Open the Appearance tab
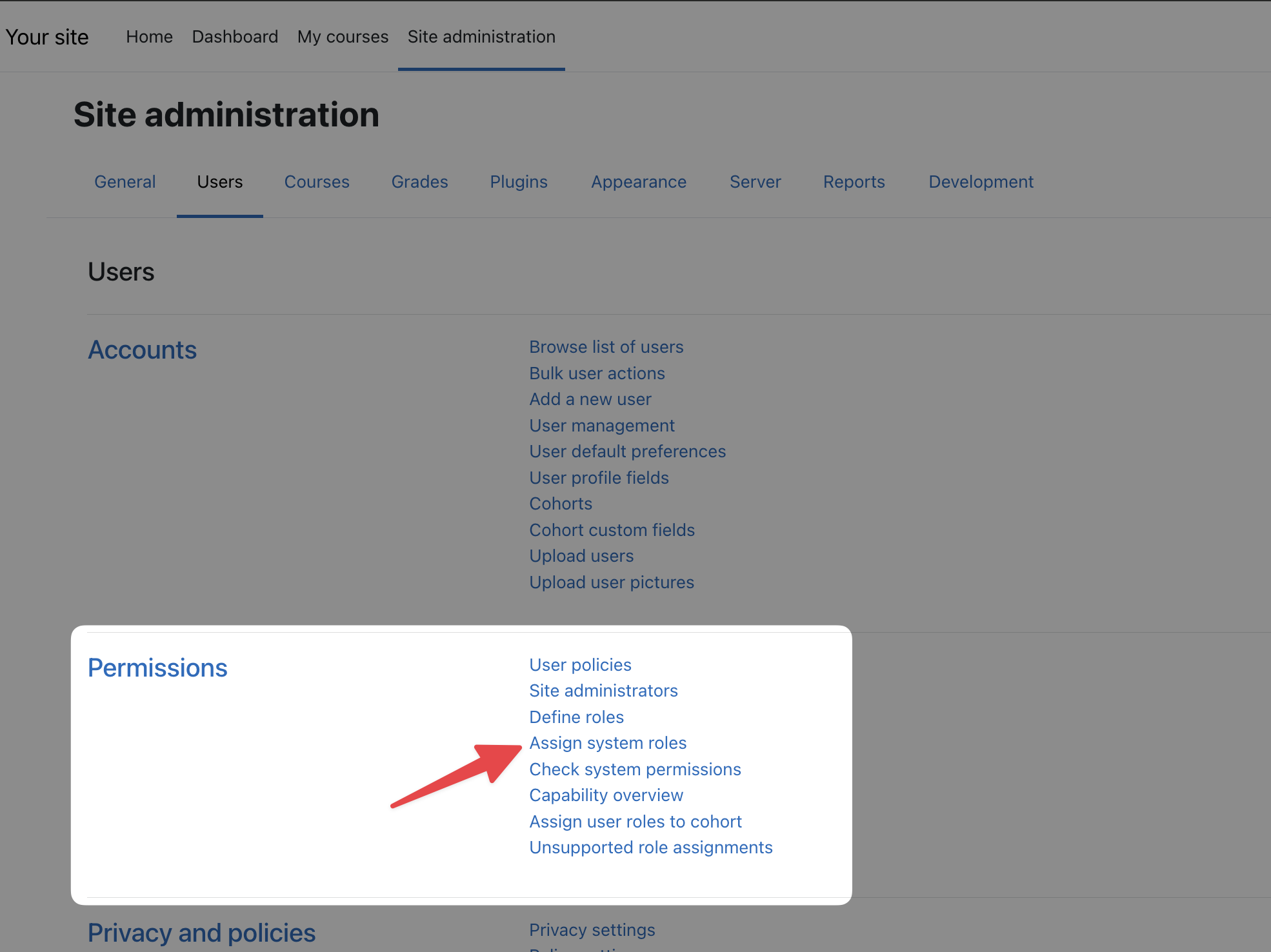This screenshot has height=952, width=1271. pyautogui.click(x=638, y=182)
